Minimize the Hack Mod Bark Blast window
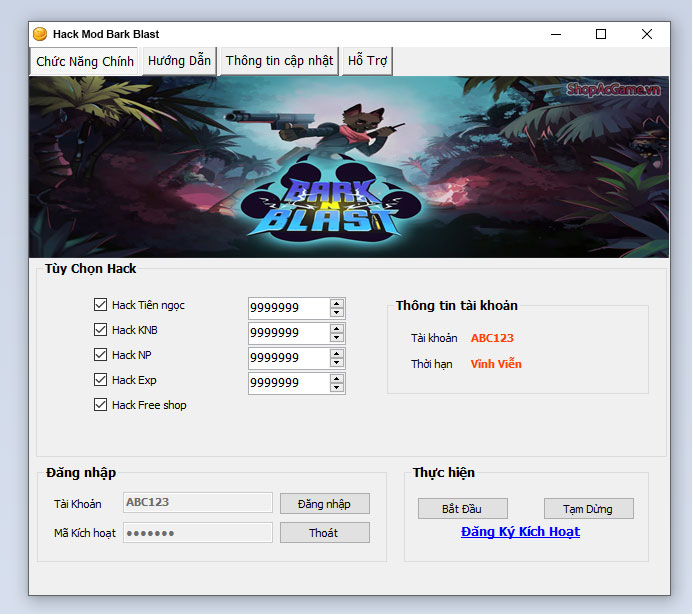This screenshot has width=693, height=616. (x=556, y=34)
